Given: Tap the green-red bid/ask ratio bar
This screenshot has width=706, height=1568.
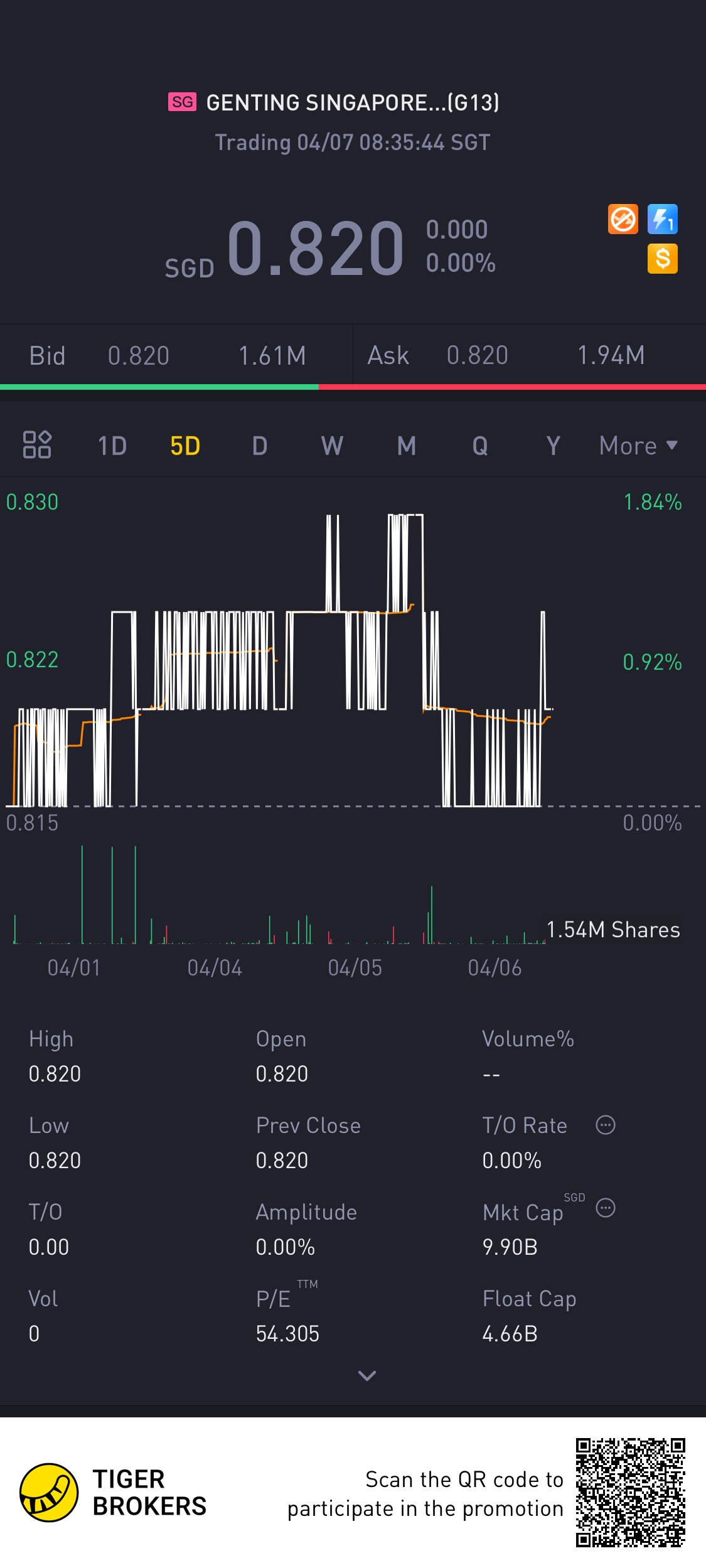Looking at the screenshot, I should pos(353,387).
